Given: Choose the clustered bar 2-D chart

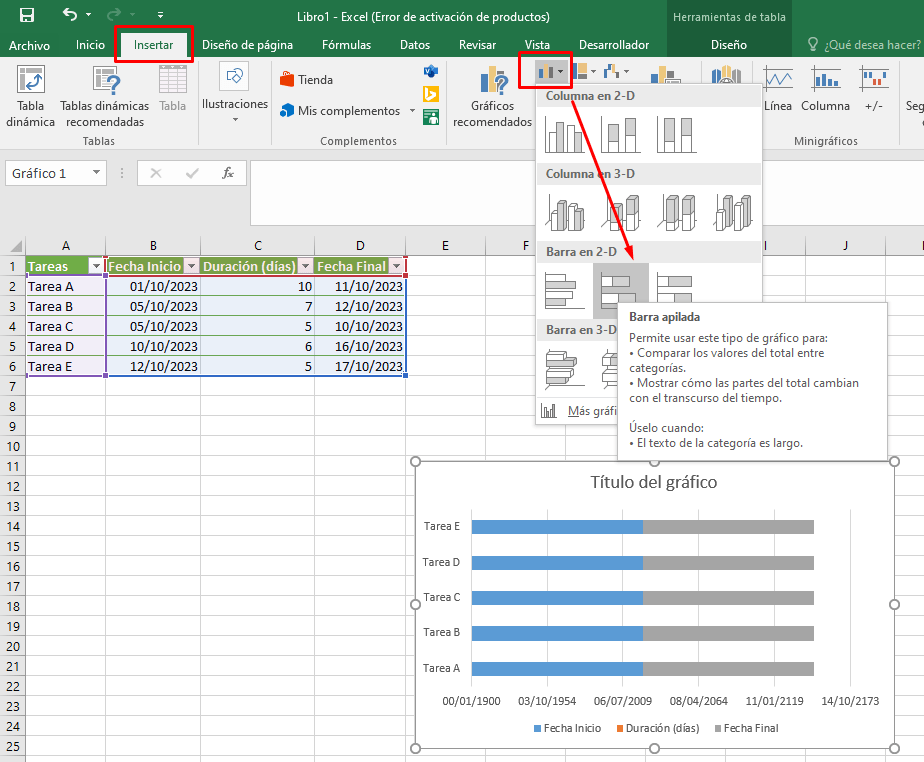Looking at the screenshot, I should click(564, 290).
